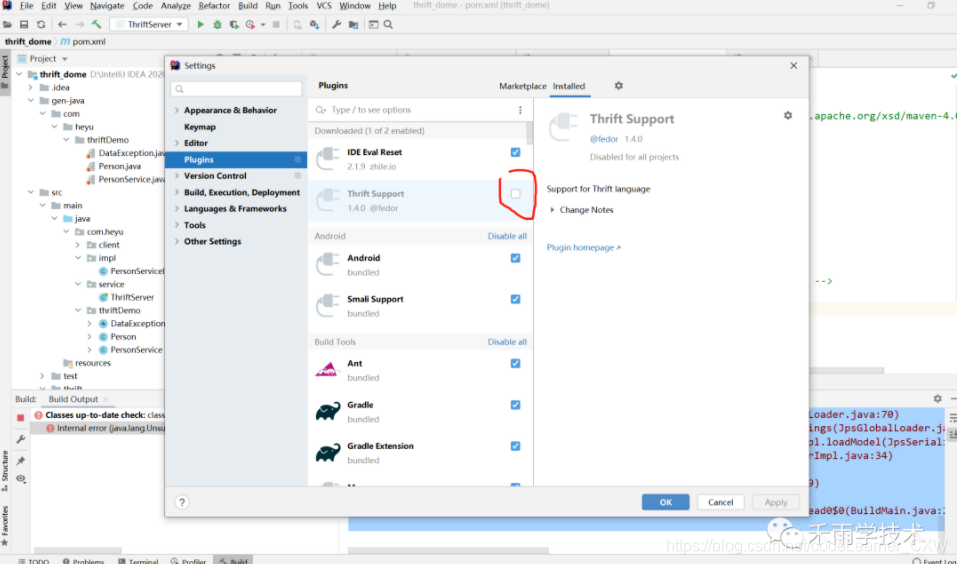The image size is (957, 564).
Task: Select Plugins in settings list
Action: click(236, 159)
